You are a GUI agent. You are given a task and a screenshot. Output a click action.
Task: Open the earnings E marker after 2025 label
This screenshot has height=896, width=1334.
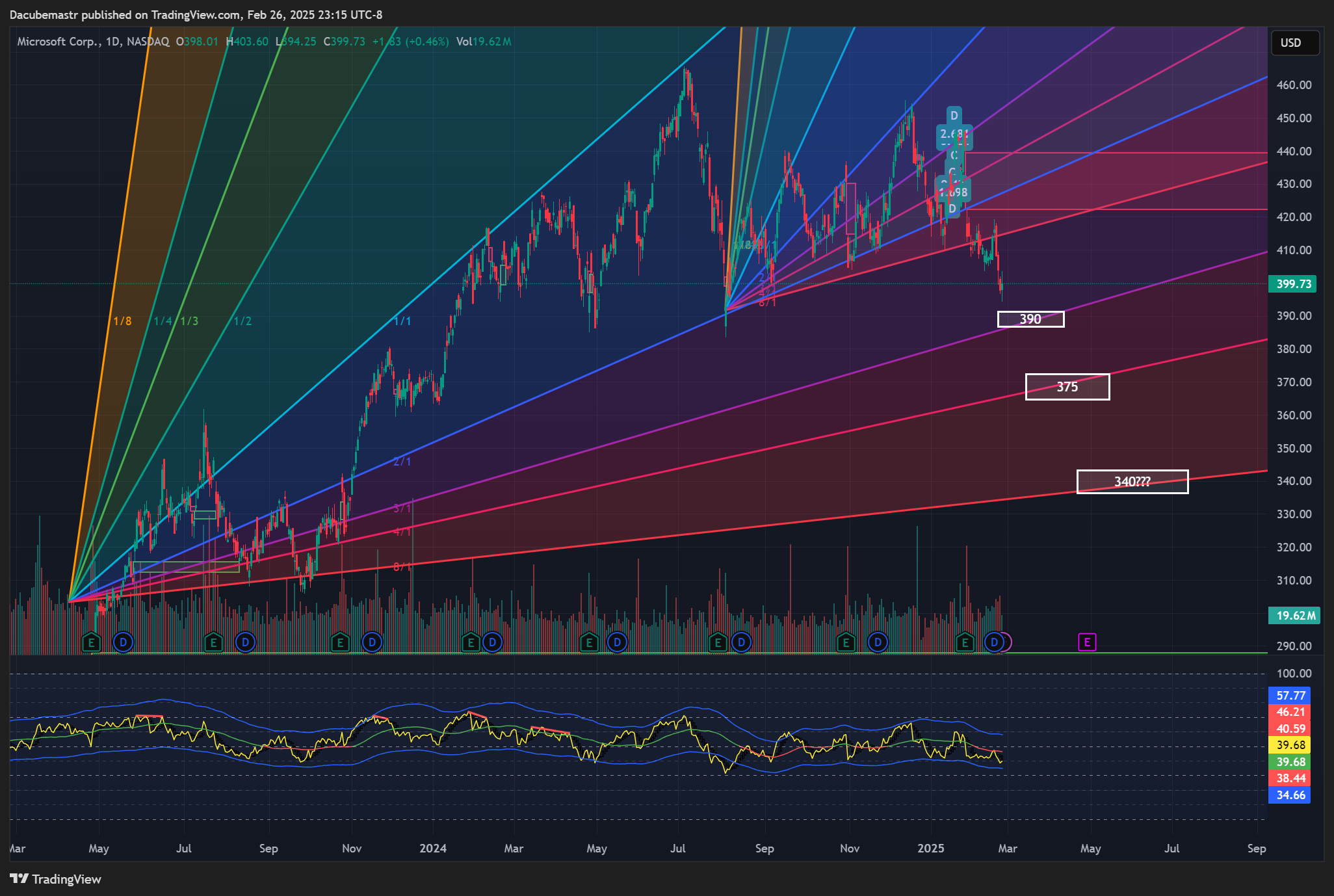click(x=965, y=643)
